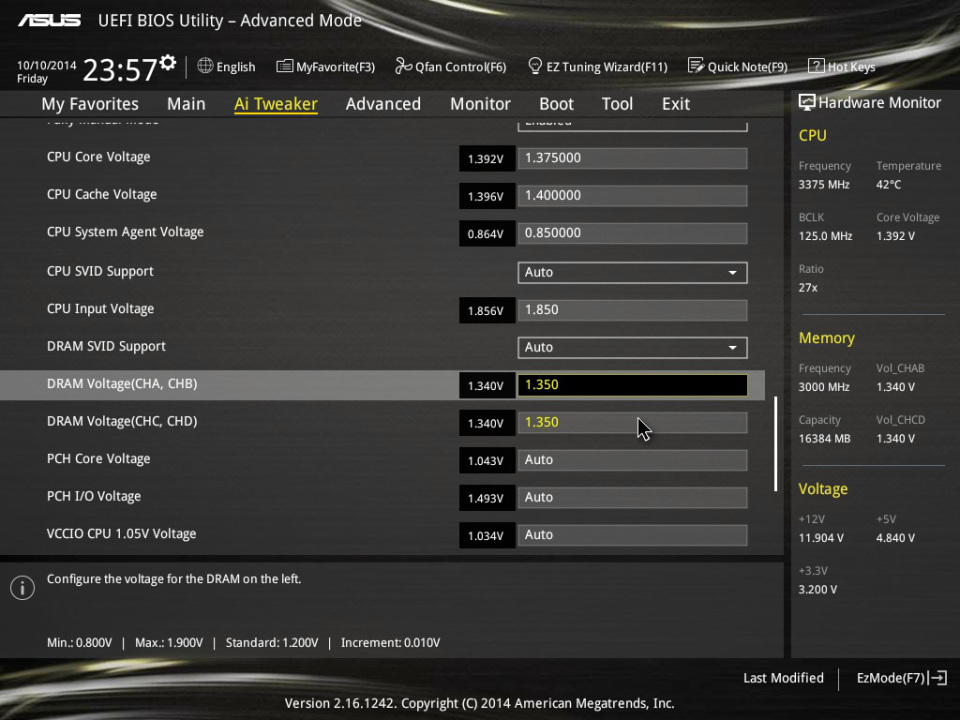Click the info circle icon
Image resolution: width=960 pixels, height=720 pixels.
click(23, 588)
